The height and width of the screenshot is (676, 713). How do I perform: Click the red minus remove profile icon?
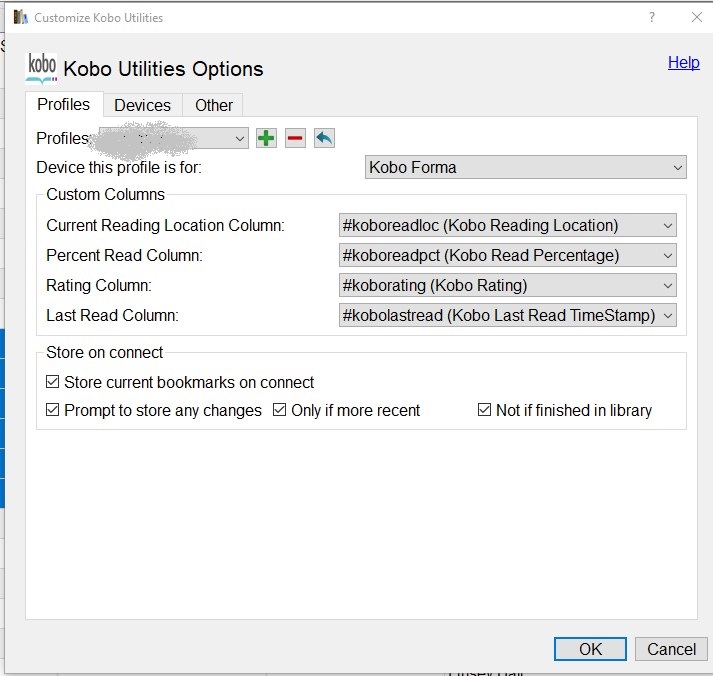(x=295, y=138)
